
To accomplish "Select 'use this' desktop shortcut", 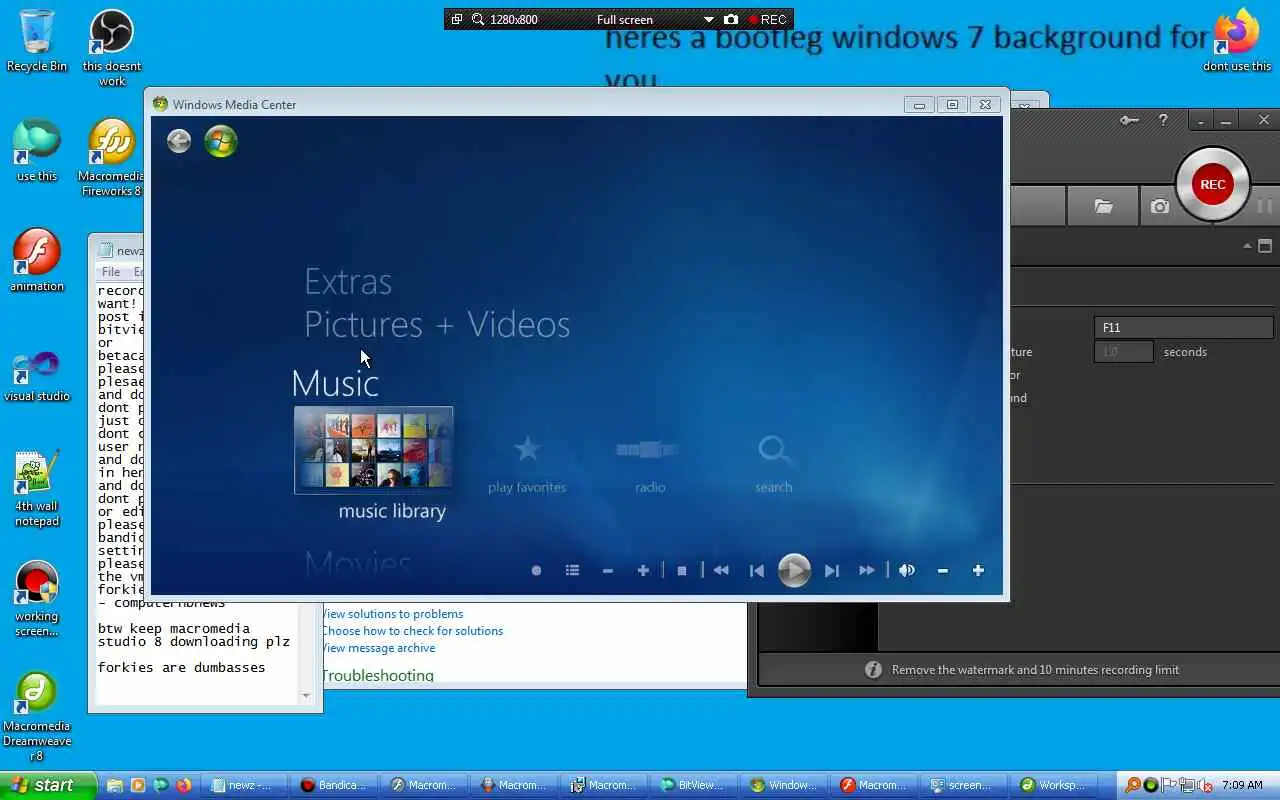I will (x=37, y=150).
